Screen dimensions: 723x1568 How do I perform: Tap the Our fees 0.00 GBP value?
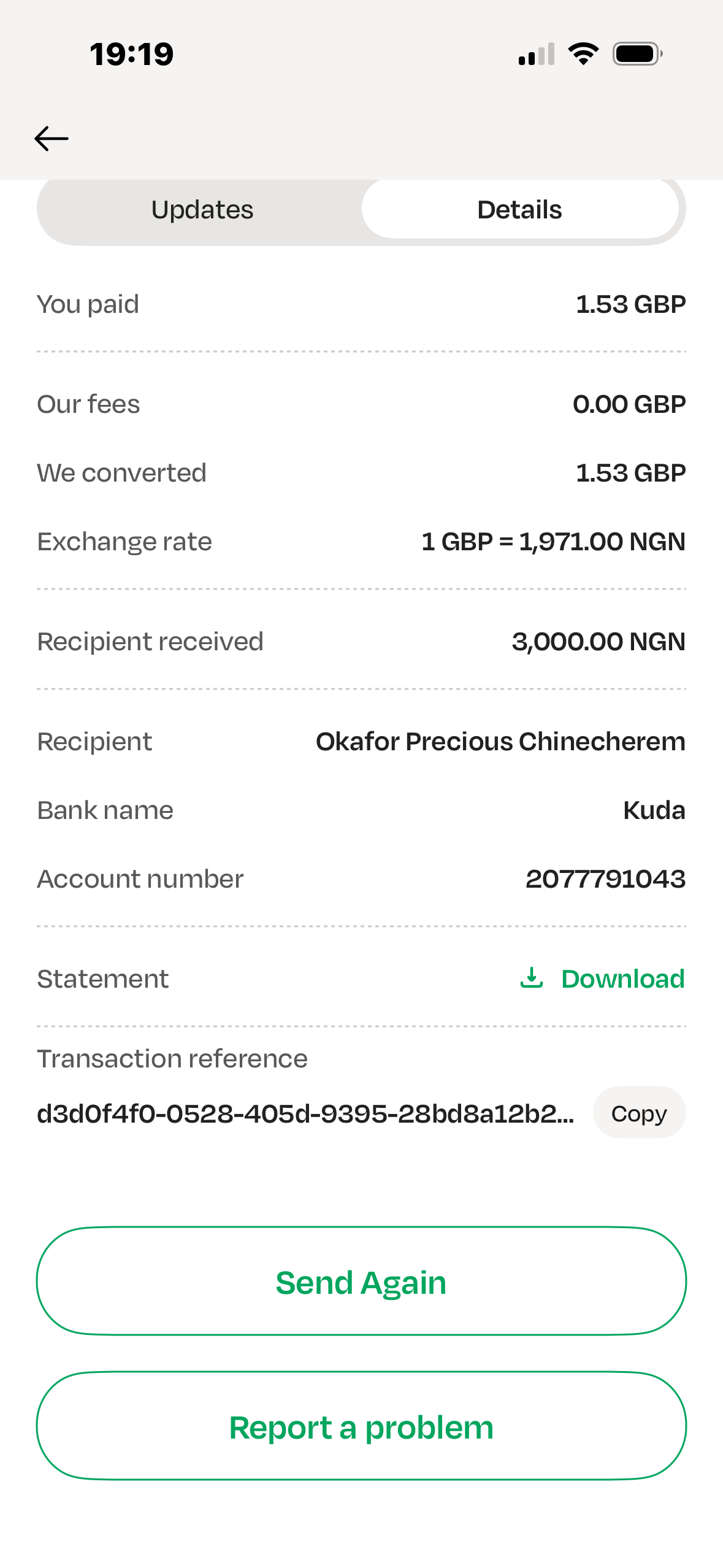click(629, 404)
